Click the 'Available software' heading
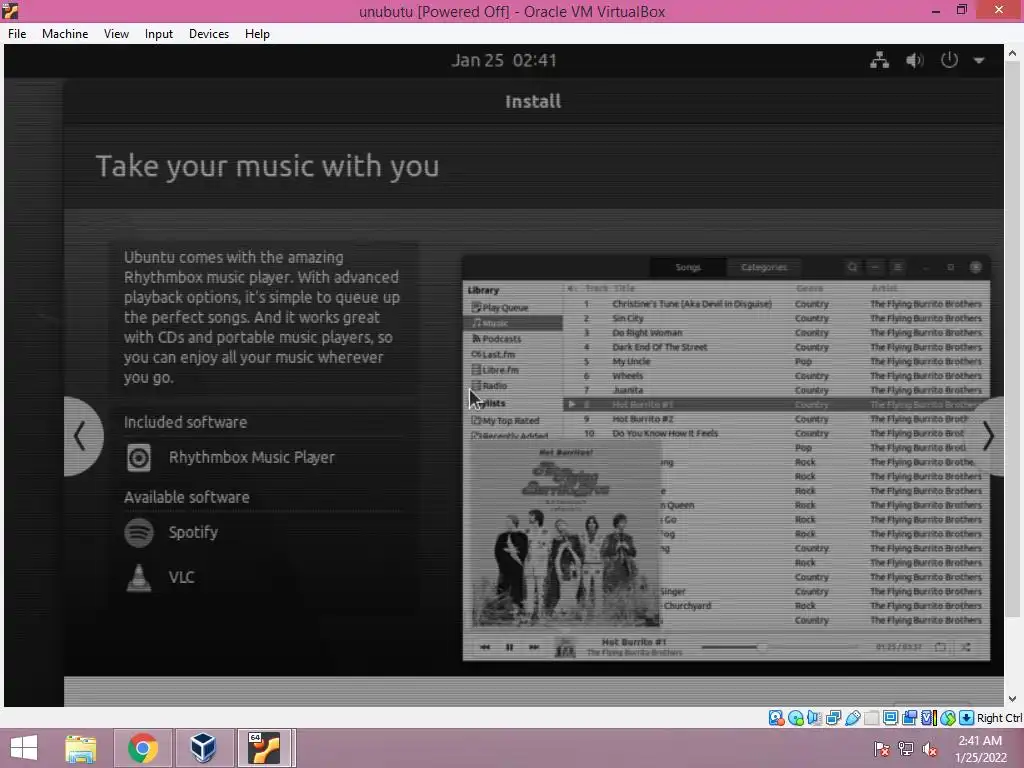This screenshot has width=1024, height=768. coord(187,497)
